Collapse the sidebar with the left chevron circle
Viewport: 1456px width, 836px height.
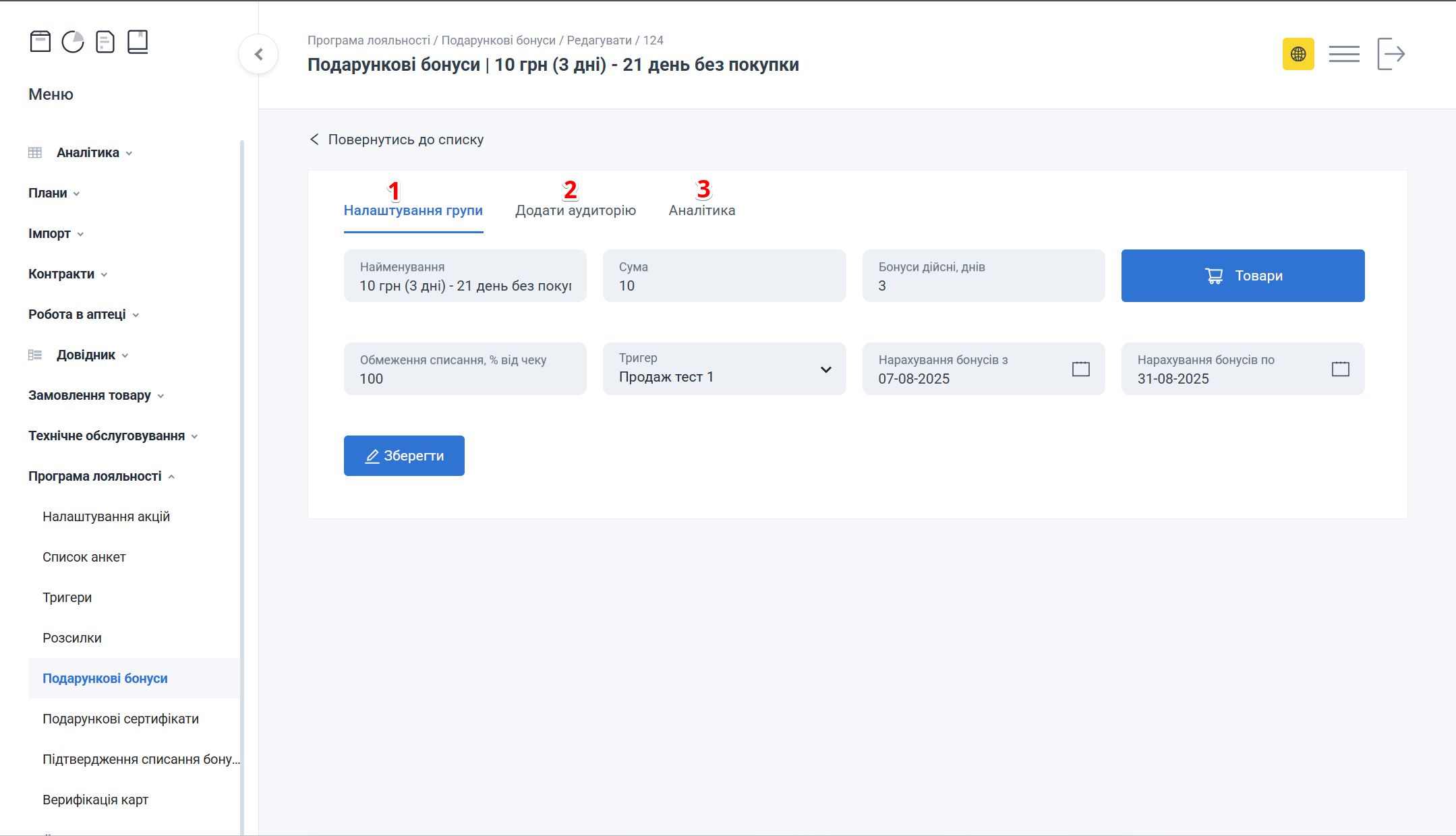point(259,53)
